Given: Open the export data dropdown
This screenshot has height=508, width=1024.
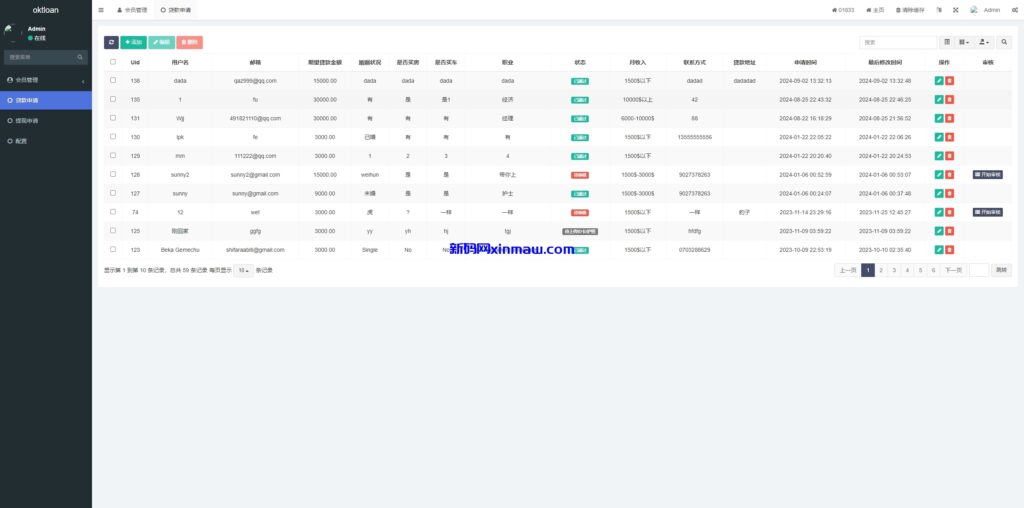Looking at the screenshot, I should (984, 42).
